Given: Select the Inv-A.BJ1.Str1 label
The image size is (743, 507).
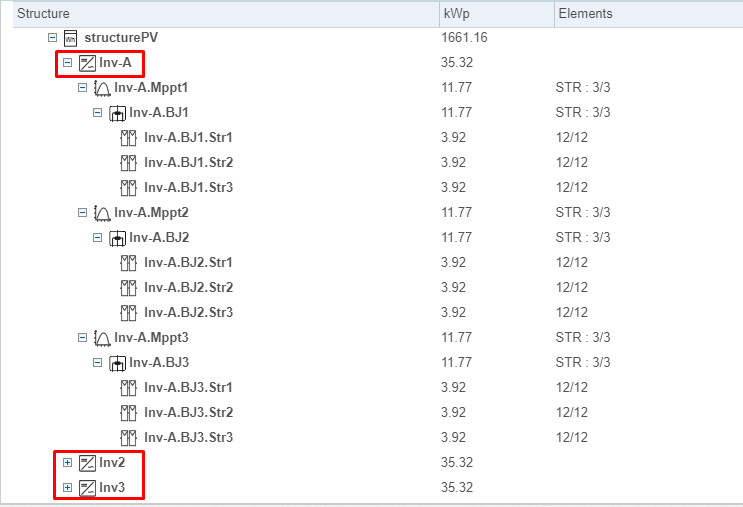Looking at the screenshot, I should click(188, 138).
